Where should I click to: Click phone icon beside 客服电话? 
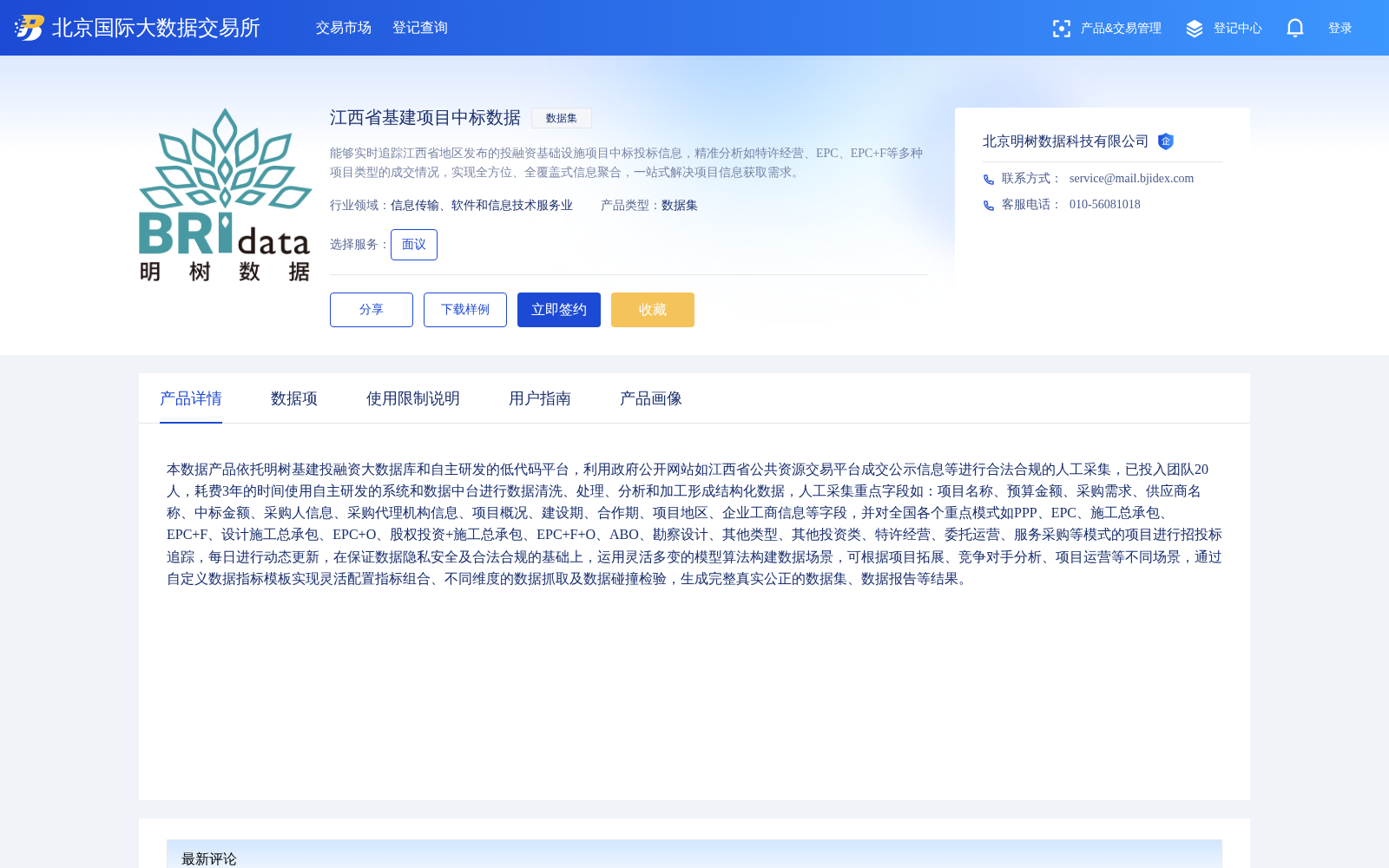point(988,206)
